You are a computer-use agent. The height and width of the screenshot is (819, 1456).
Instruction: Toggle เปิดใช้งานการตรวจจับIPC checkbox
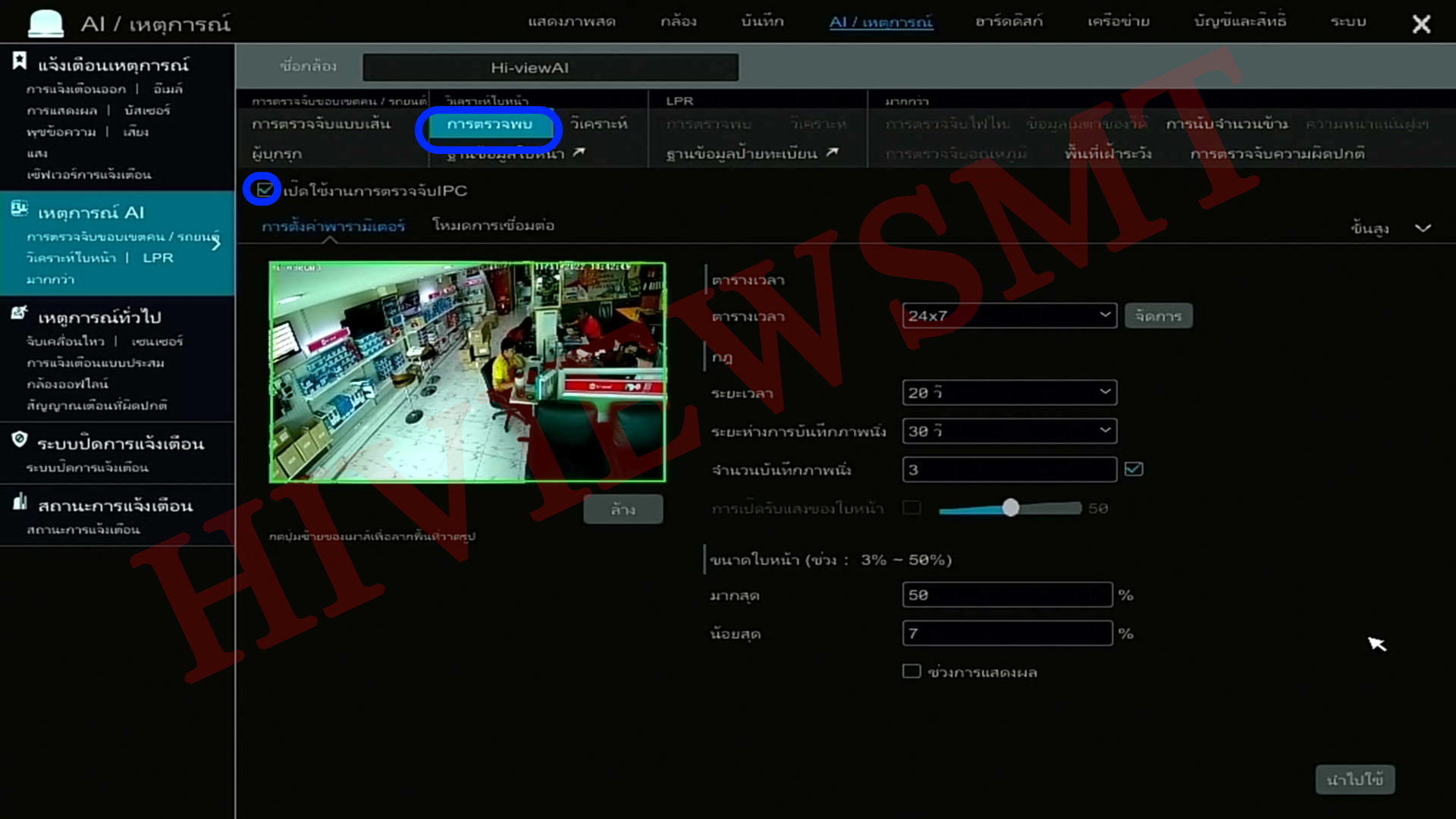pyautogui.click(x=264, y=190)
